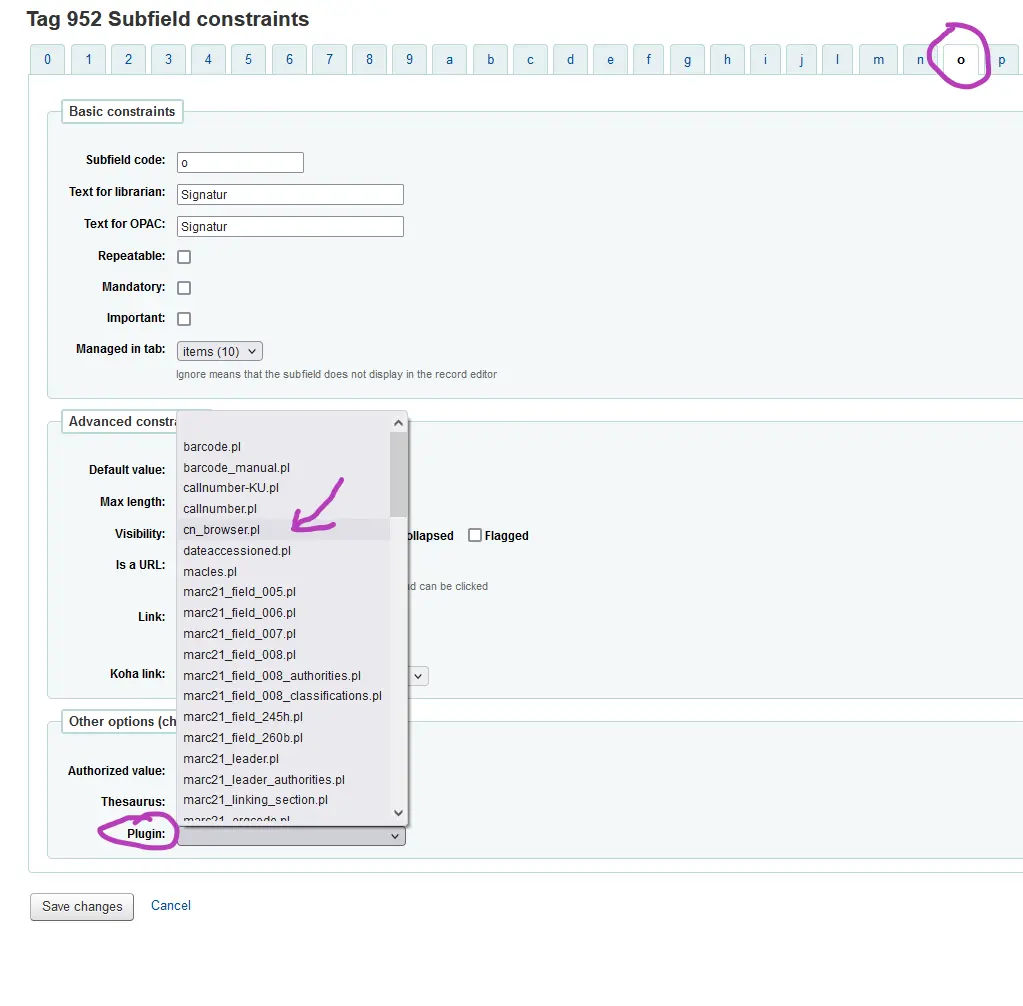
Task: Click the Subfield code input field
Action: 240,162
